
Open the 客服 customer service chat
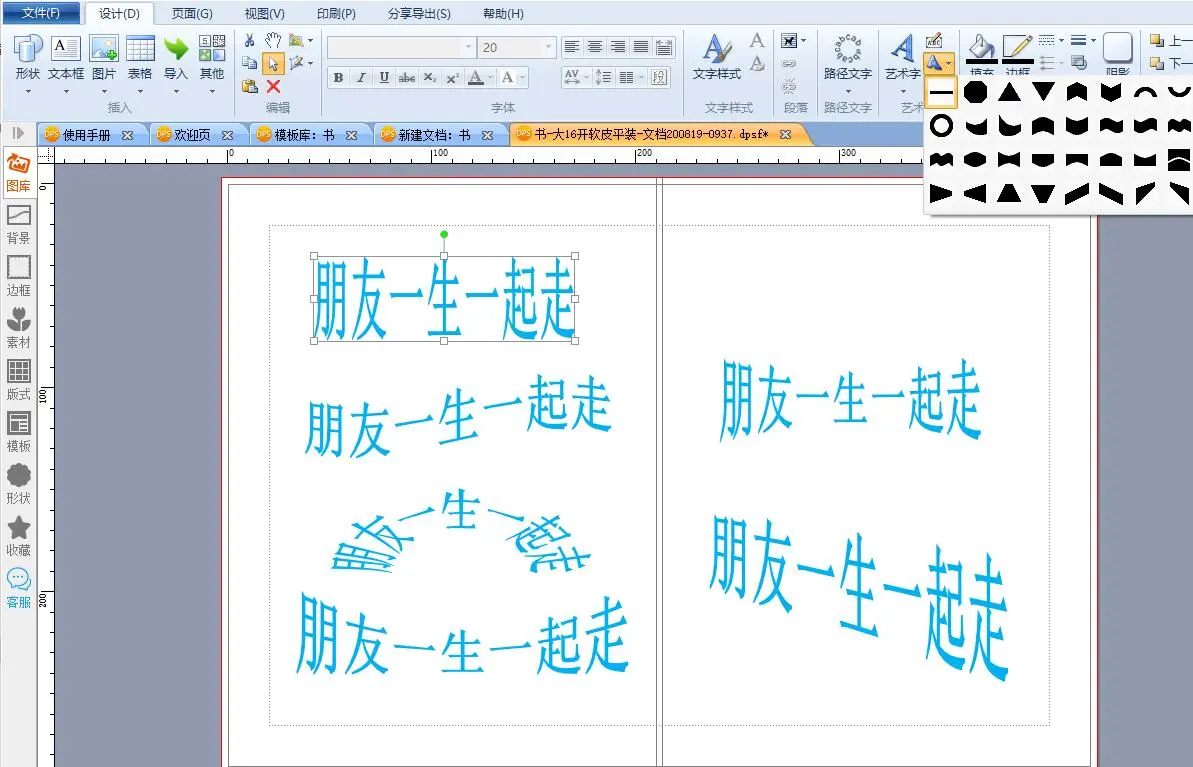coord(18,588)
